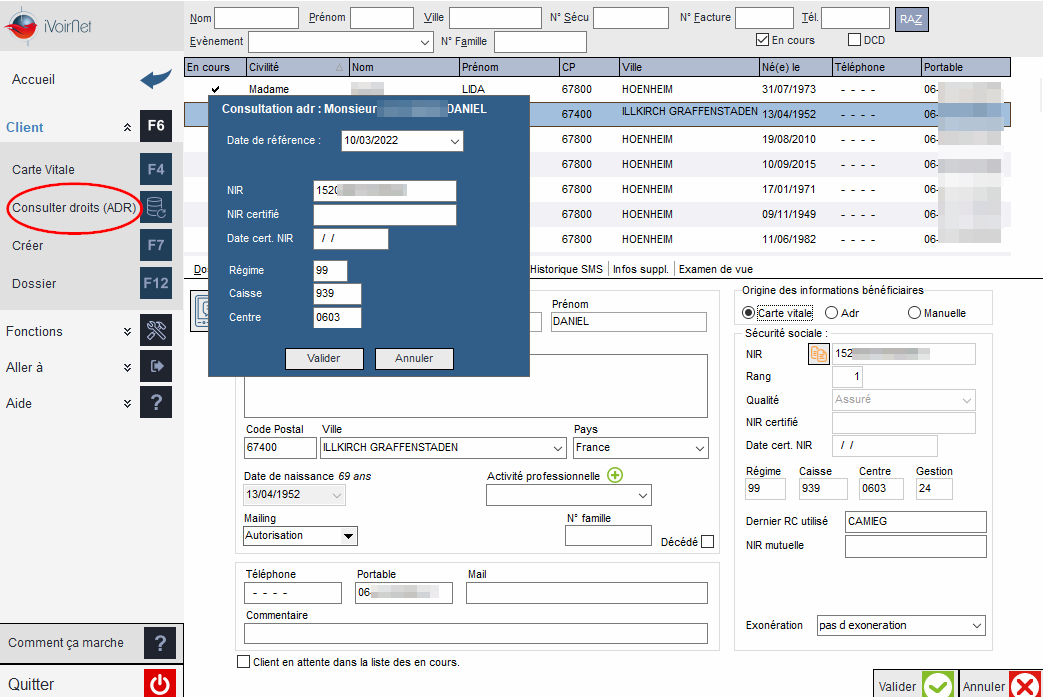Click the Fonctions tools icon

pos(156,331)
